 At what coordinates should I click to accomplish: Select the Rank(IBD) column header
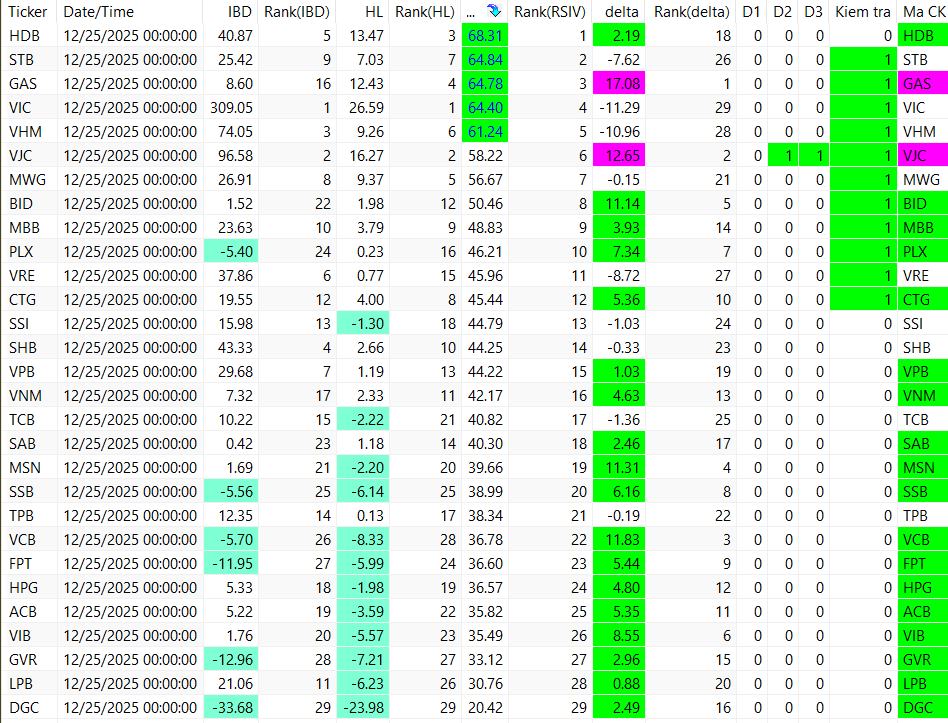point(297,11)
